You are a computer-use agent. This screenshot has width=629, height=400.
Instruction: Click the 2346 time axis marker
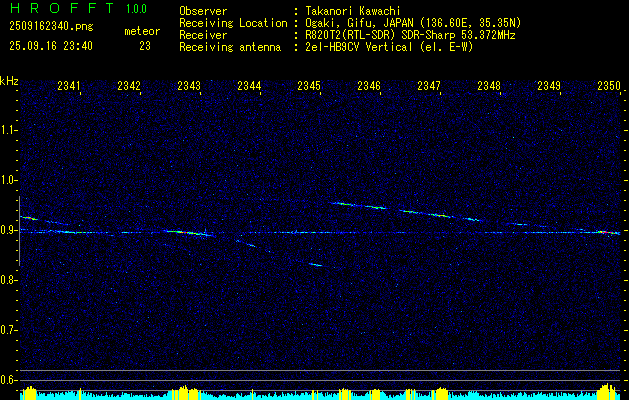click(x=369, y=86)
